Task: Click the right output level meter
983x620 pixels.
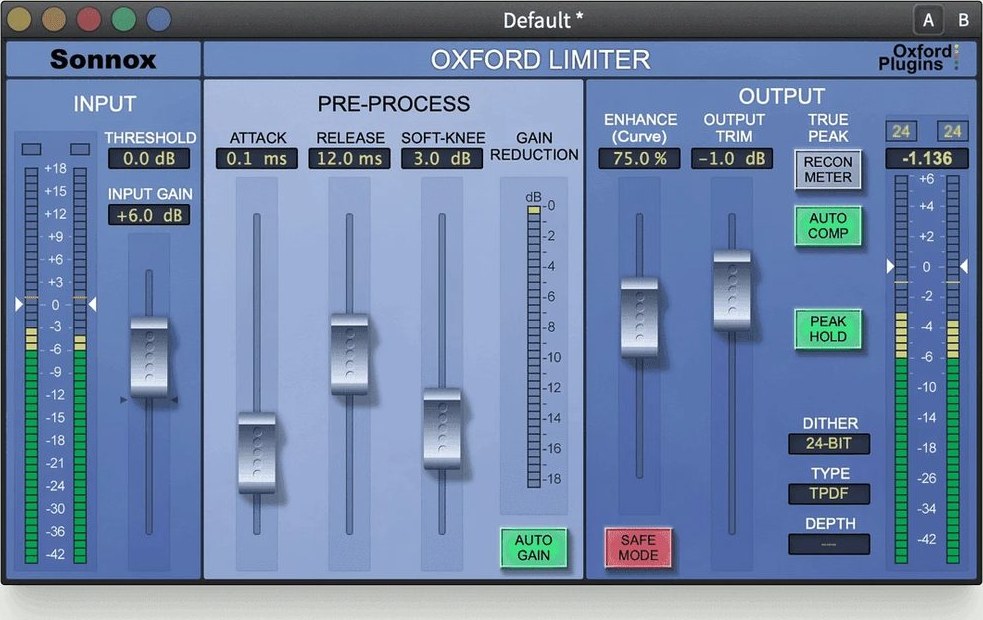Action: (x=952, y=370)
